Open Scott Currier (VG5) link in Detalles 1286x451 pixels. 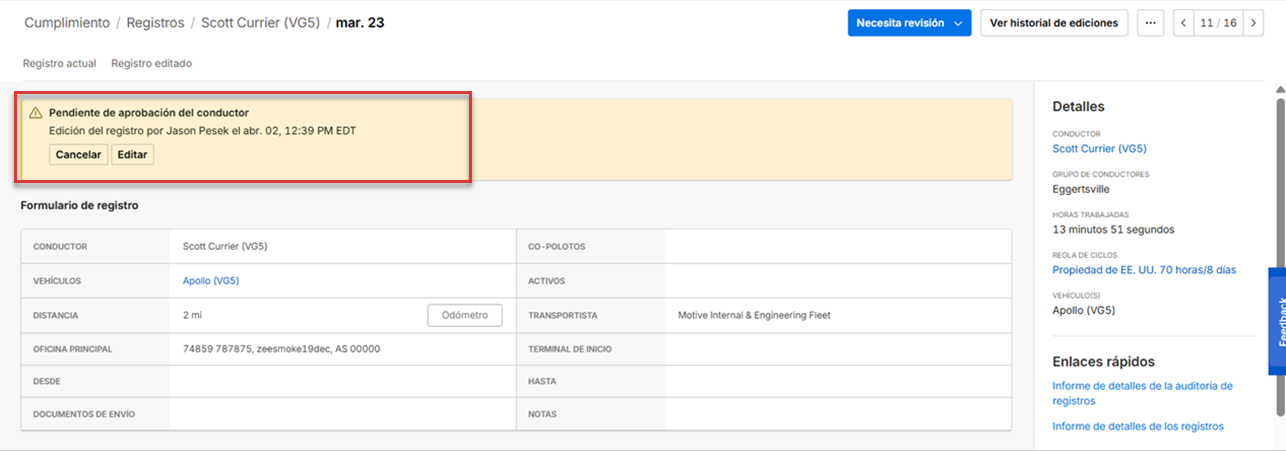(1100, 149)
